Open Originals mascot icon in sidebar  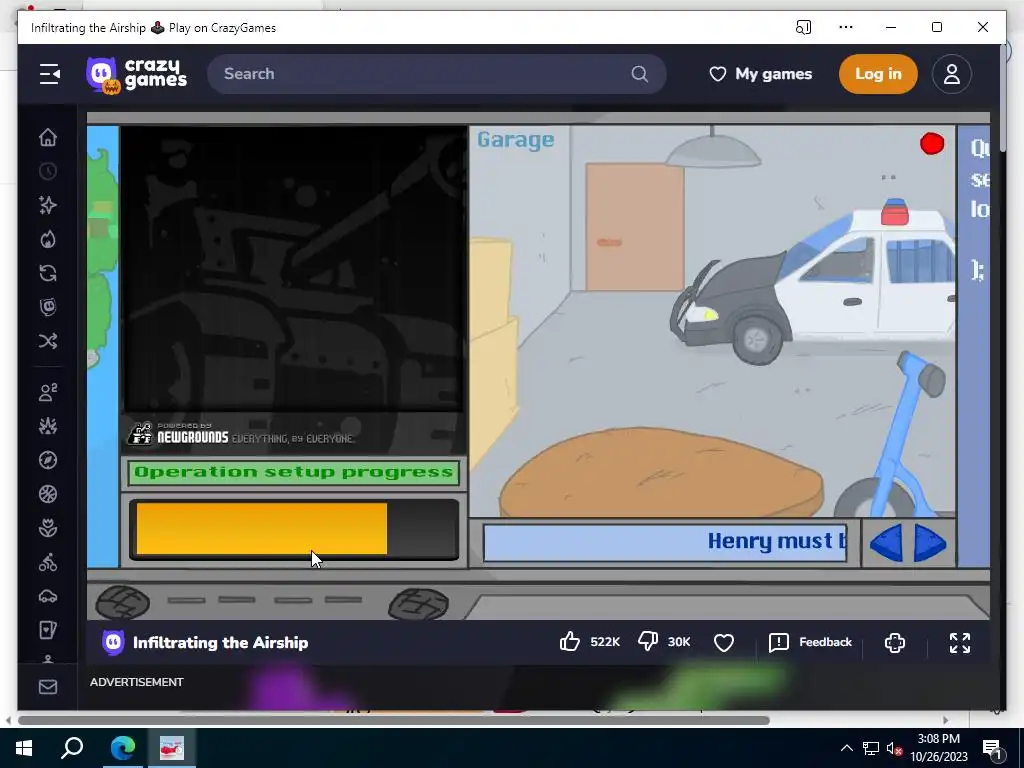tap(48, 307)
